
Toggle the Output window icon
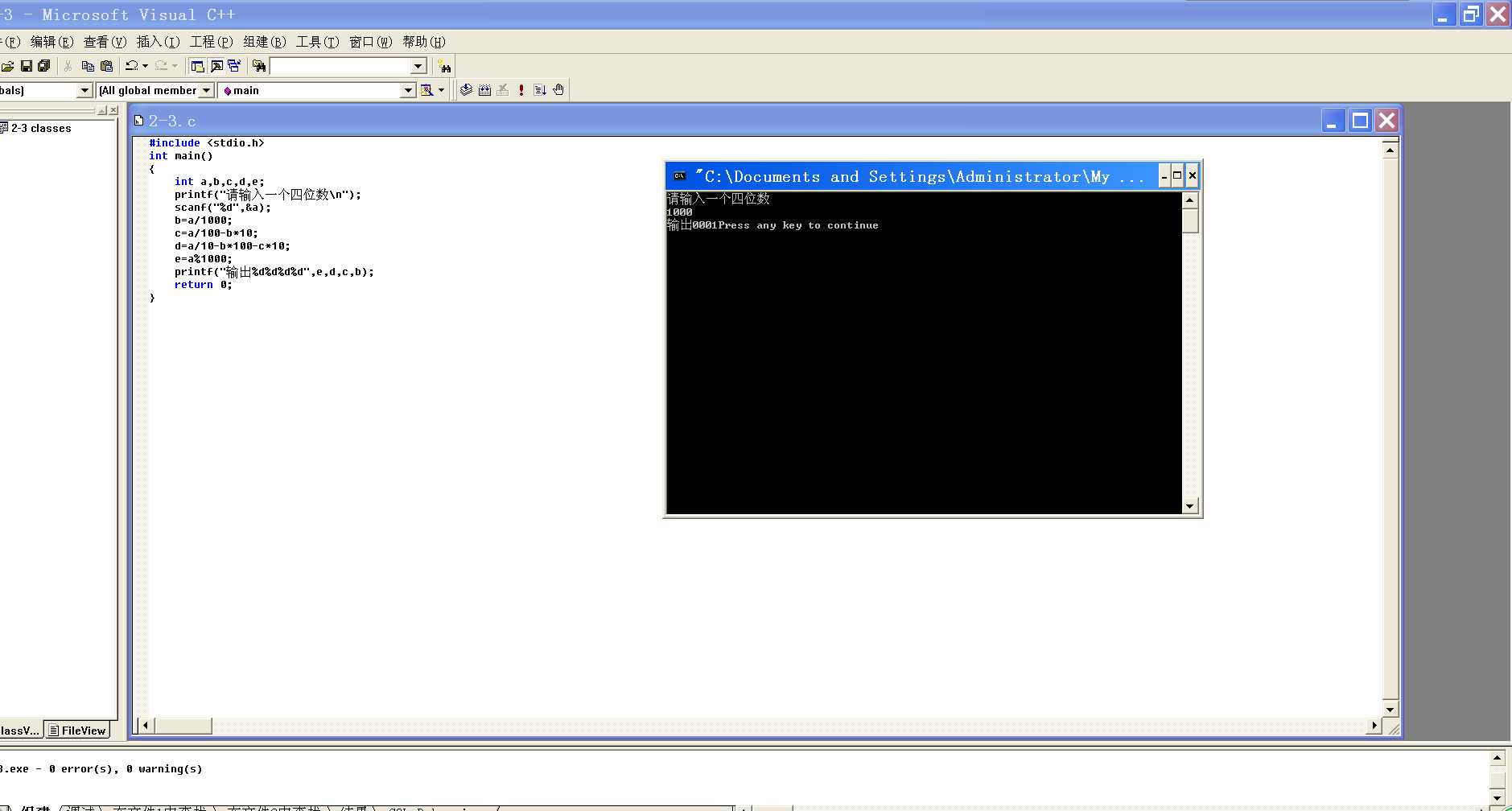pos(216,66)
